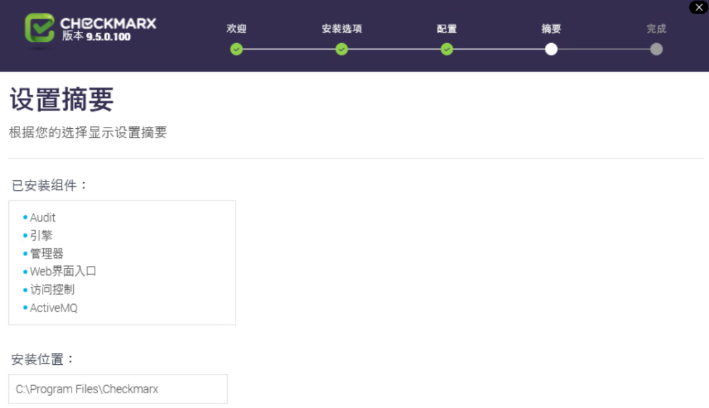
Task: Select the 摘要 step label
Action: pos(551,29)
